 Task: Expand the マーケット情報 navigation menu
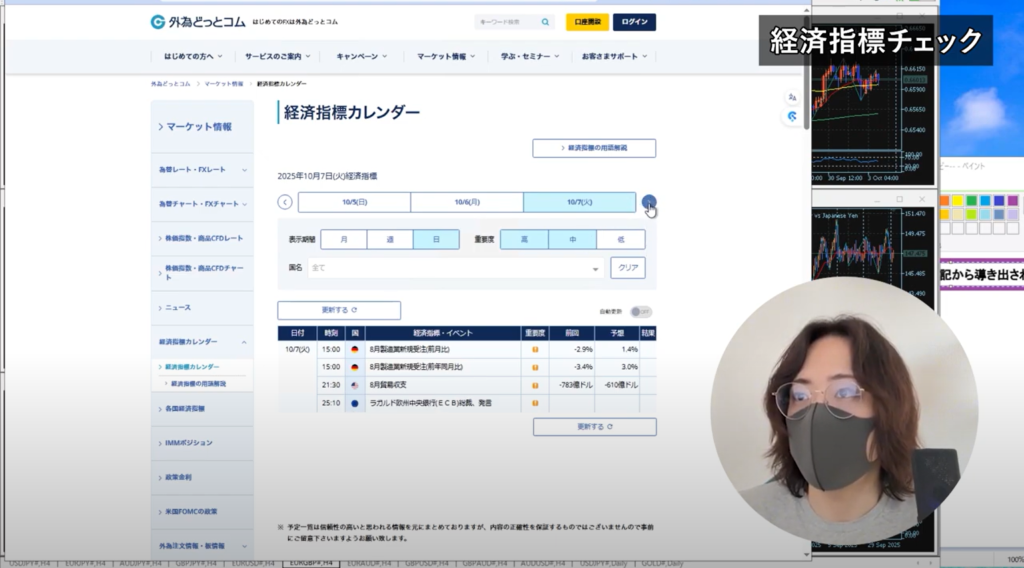click(445, 57)
